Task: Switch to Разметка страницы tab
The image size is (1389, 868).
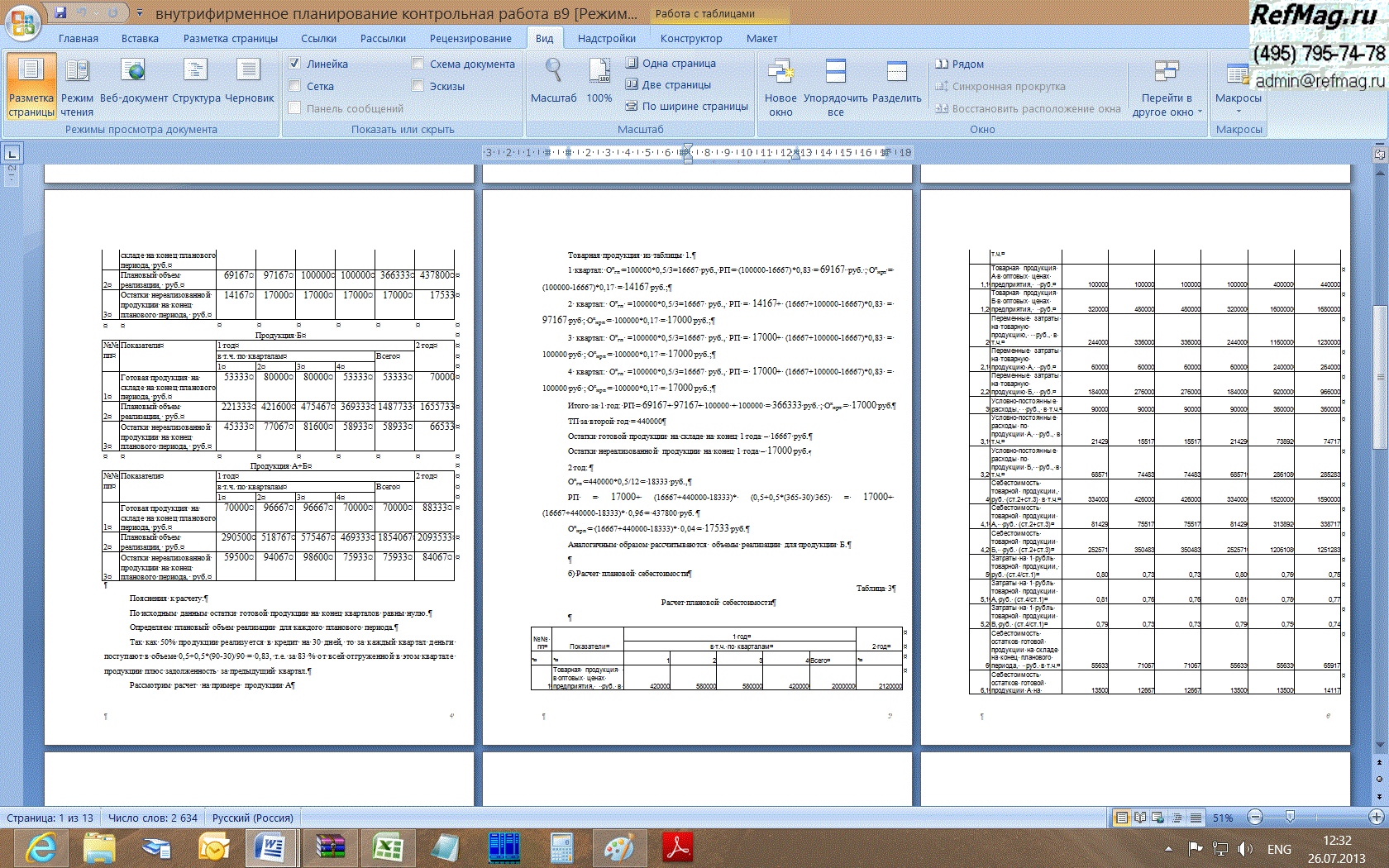Action: tap(230, 38)
